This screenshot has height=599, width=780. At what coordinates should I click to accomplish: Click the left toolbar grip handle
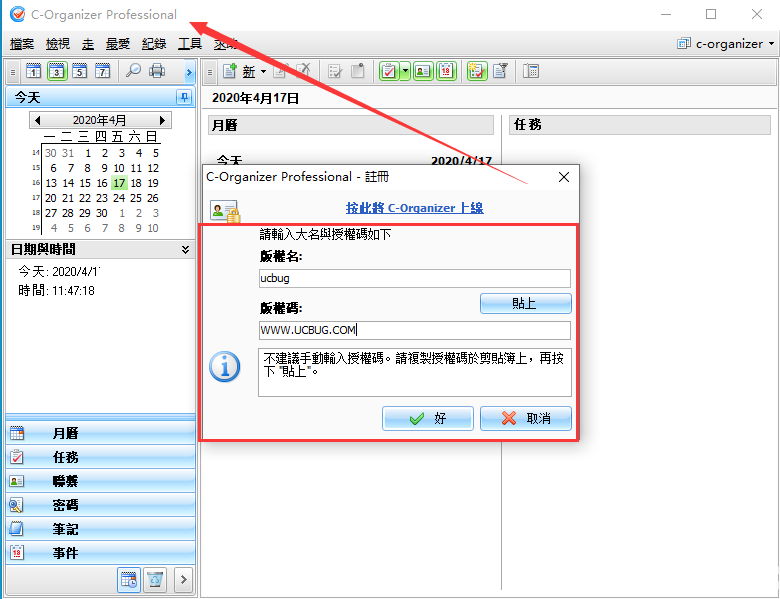(x=13, y=72)
